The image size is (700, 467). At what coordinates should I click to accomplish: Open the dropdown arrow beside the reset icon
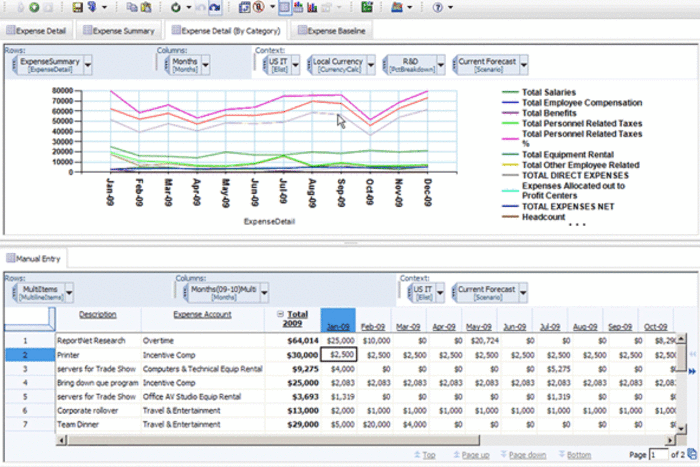(x=188, y=8)
